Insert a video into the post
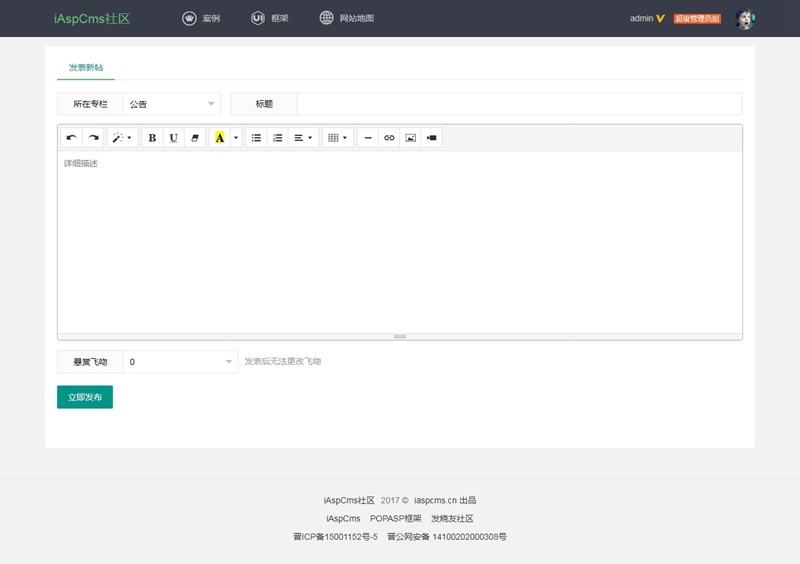The image size is (800, 564). pos(432,138)
